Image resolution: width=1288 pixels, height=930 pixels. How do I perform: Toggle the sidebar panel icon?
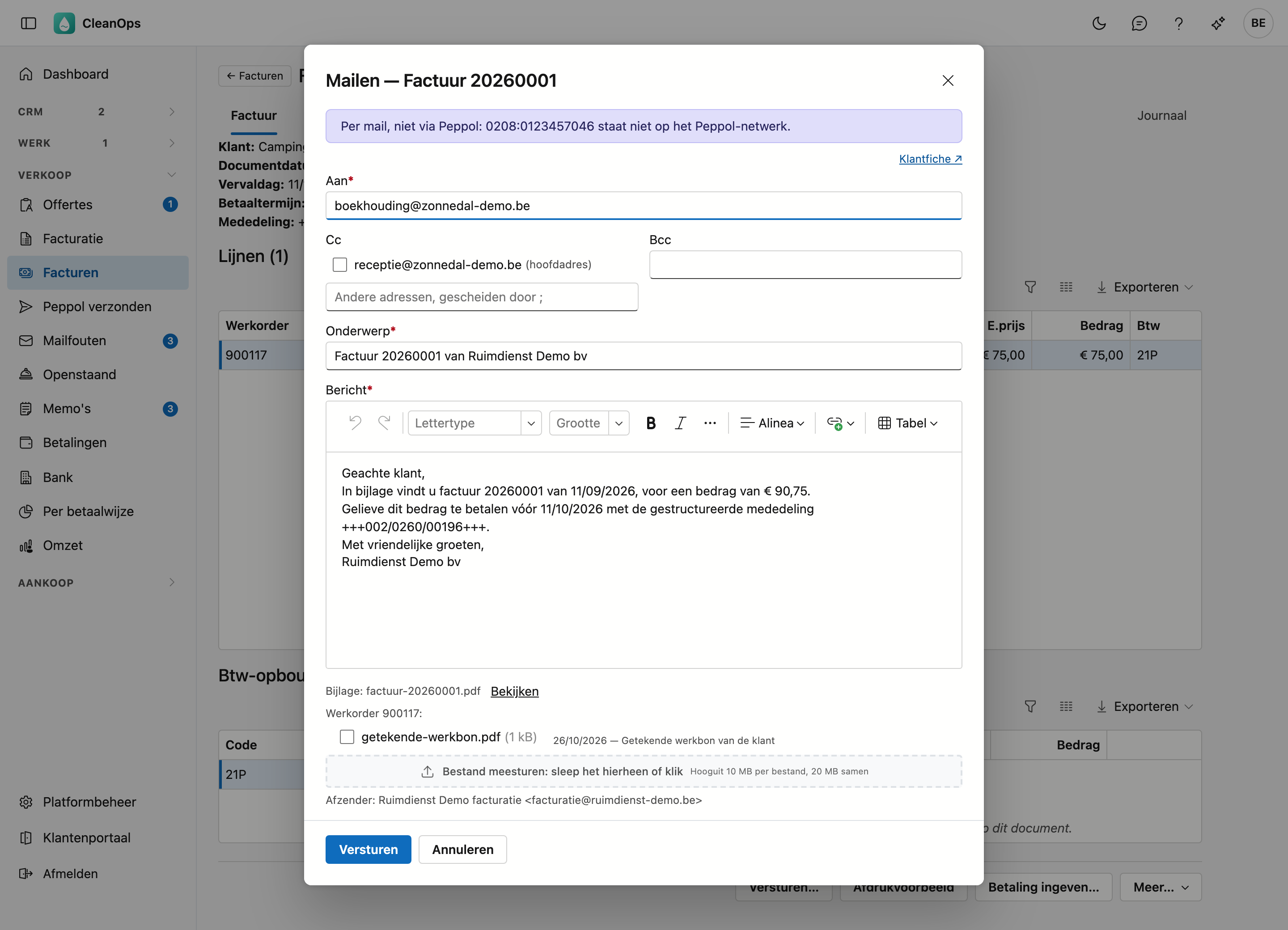tap(28, 23)
